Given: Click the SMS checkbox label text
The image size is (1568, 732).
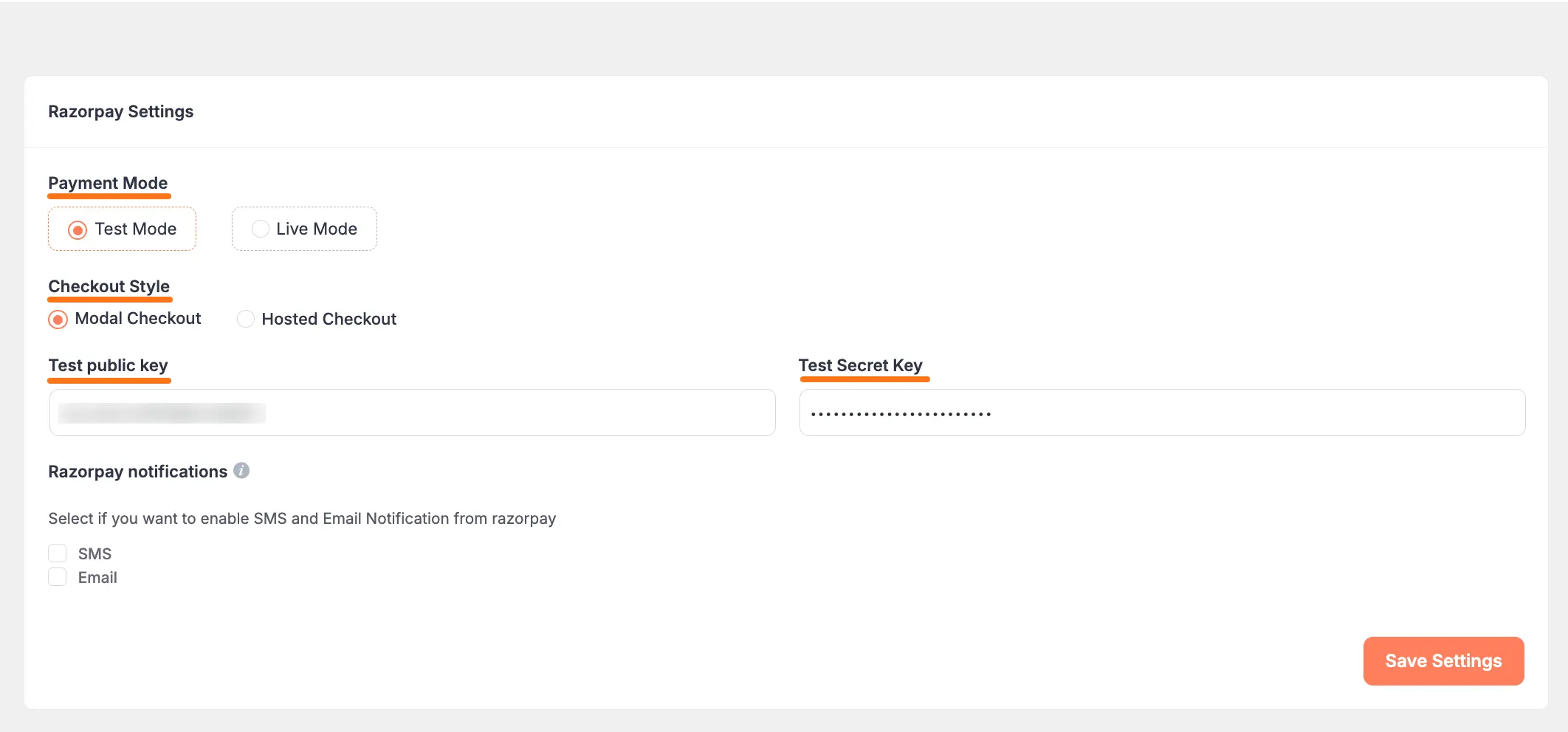Looking at the screenshot, I should click(x=94, y=553).
